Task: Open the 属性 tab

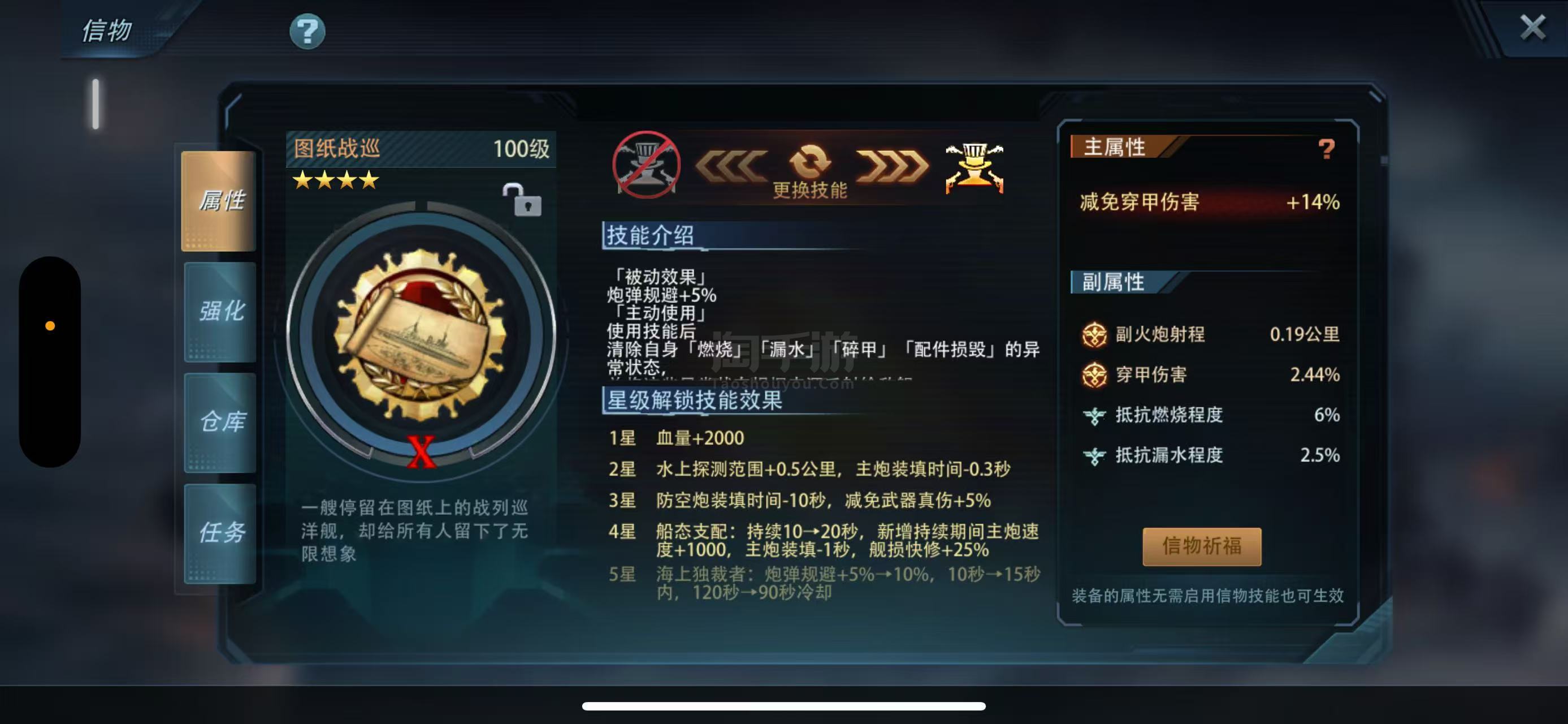Action: 219,201
